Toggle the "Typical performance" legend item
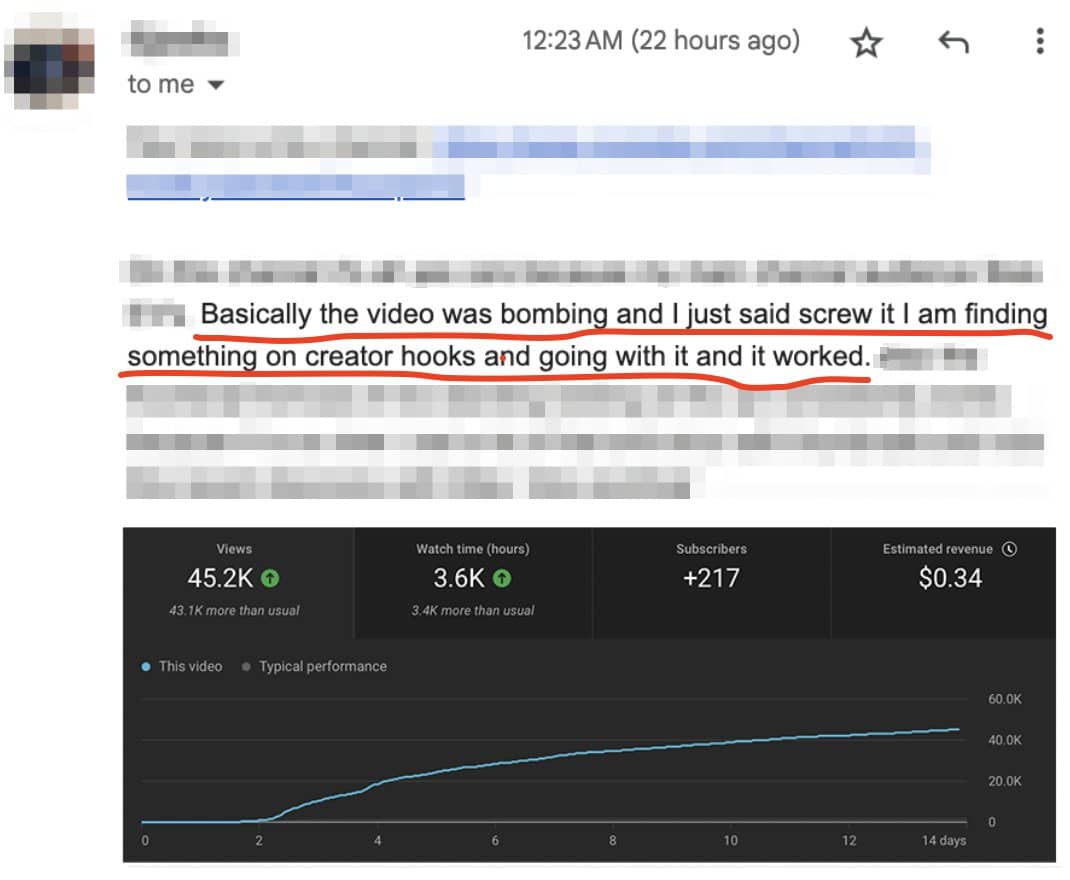 pyautogui.click(x=314, y=666)
